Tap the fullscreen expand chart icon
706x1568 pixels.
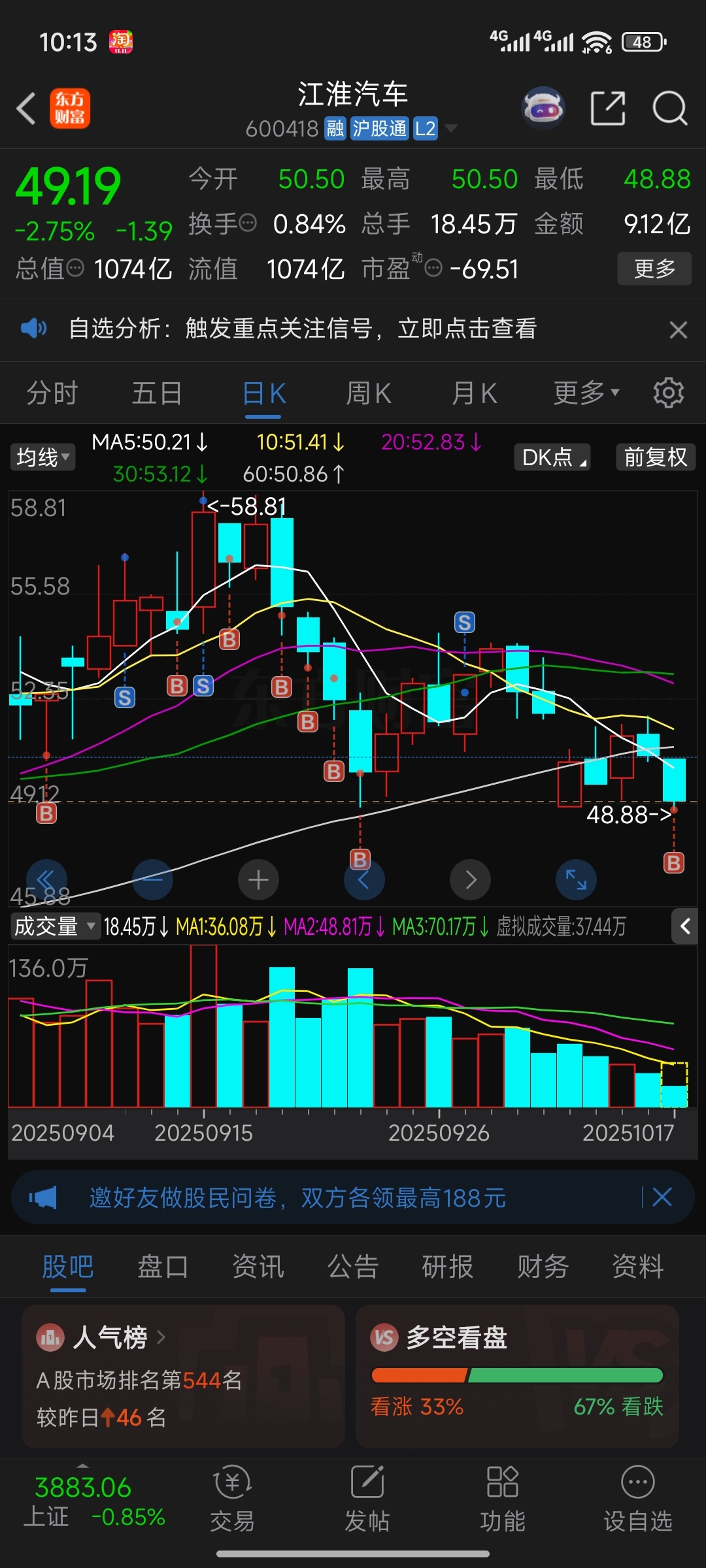(x=576, y=880)
